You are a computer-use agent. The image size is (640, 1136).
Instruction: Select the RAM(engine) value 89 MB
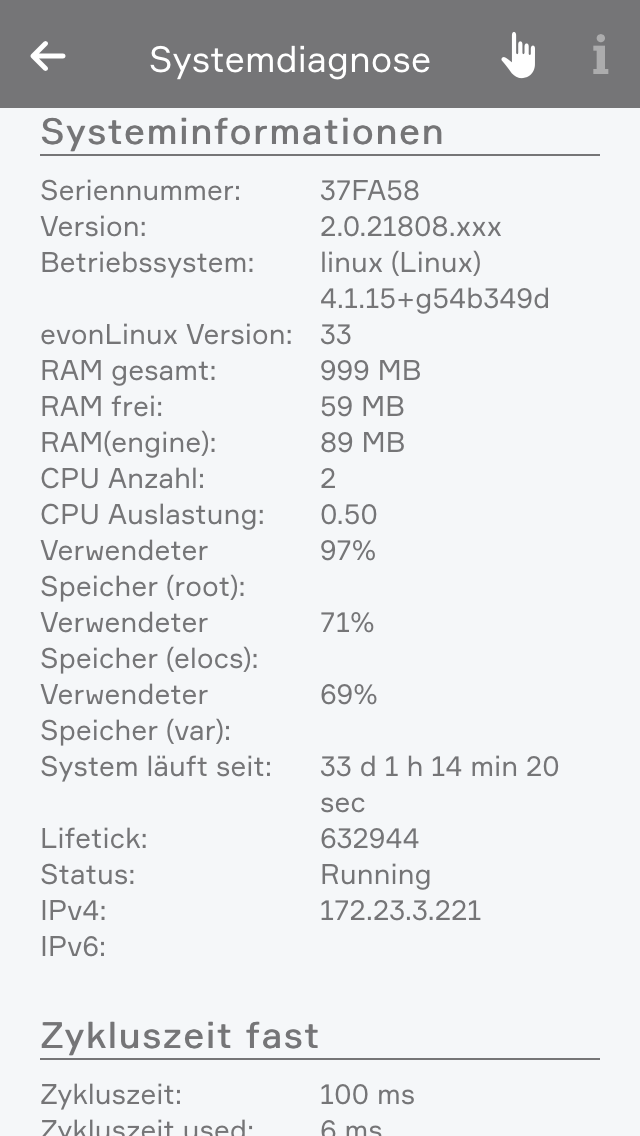pos(362,443)
